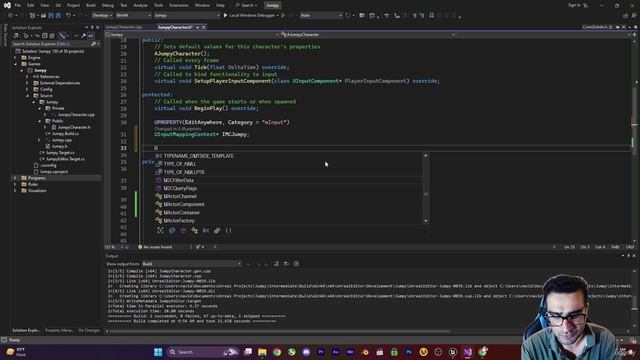The width and height of the screenshot is (640, 360).
Task: Open the Auto dropdown in the toolbar
Action: tap(321, 15)
